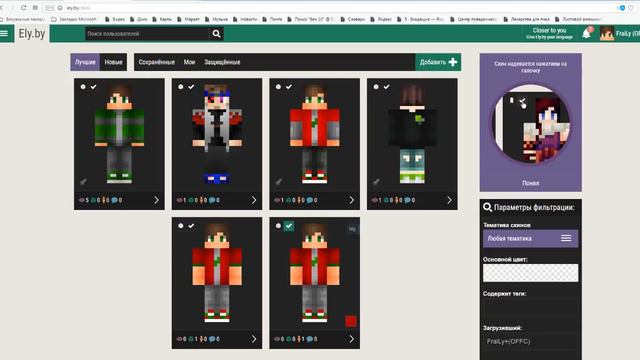This screenshot has width=640, height=360.
Task: Dismiss the hint with Понял
Action: click(530, 183)
